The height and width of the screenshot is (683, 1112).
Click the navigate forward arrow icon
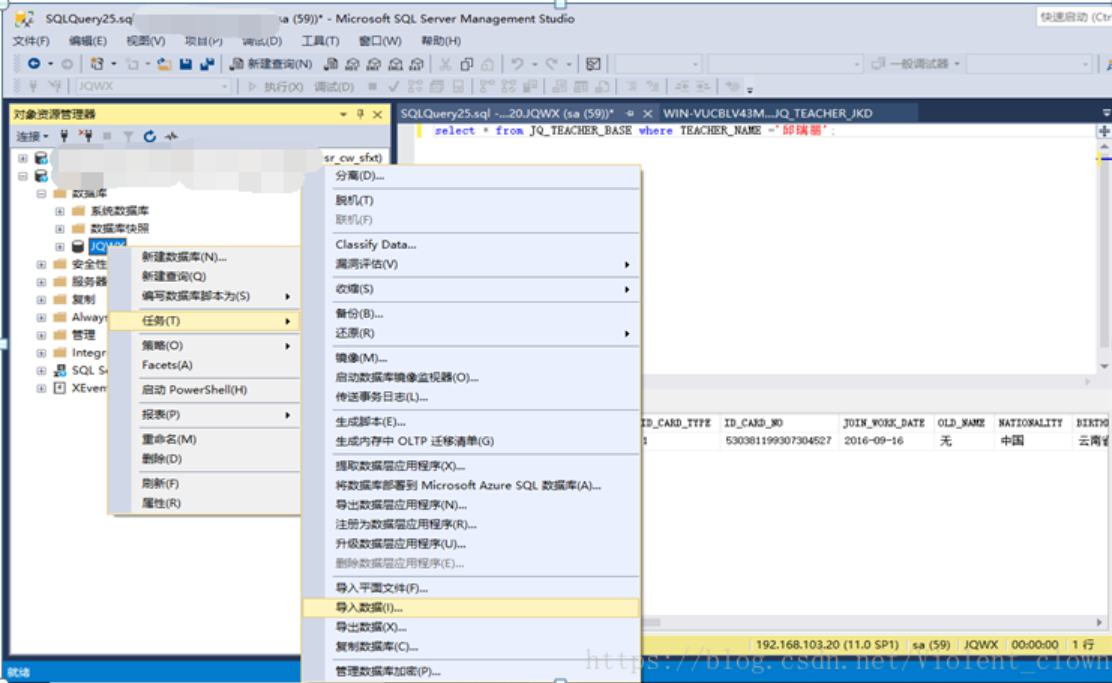(x=67, y=64)
